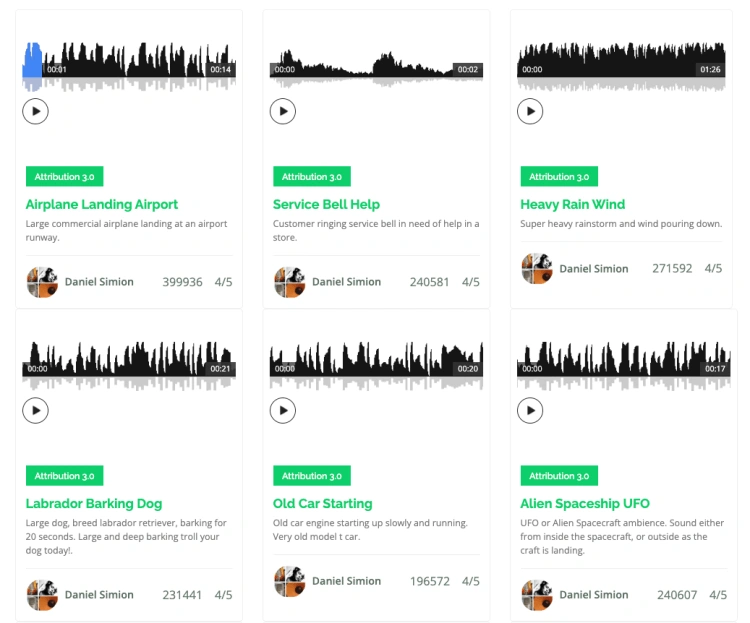Click play count 231441 on Labrador Barking card

tap(182, 595)
